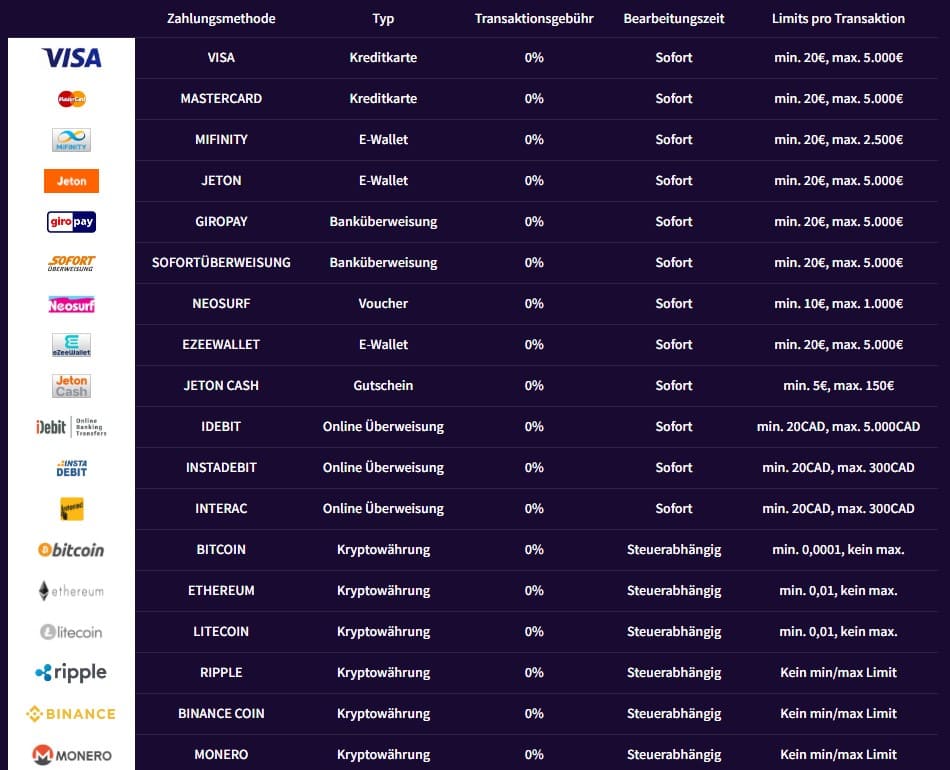Select the Binance logo
The height and width of the screenshot is (770, 950).
tap(71, 714)
